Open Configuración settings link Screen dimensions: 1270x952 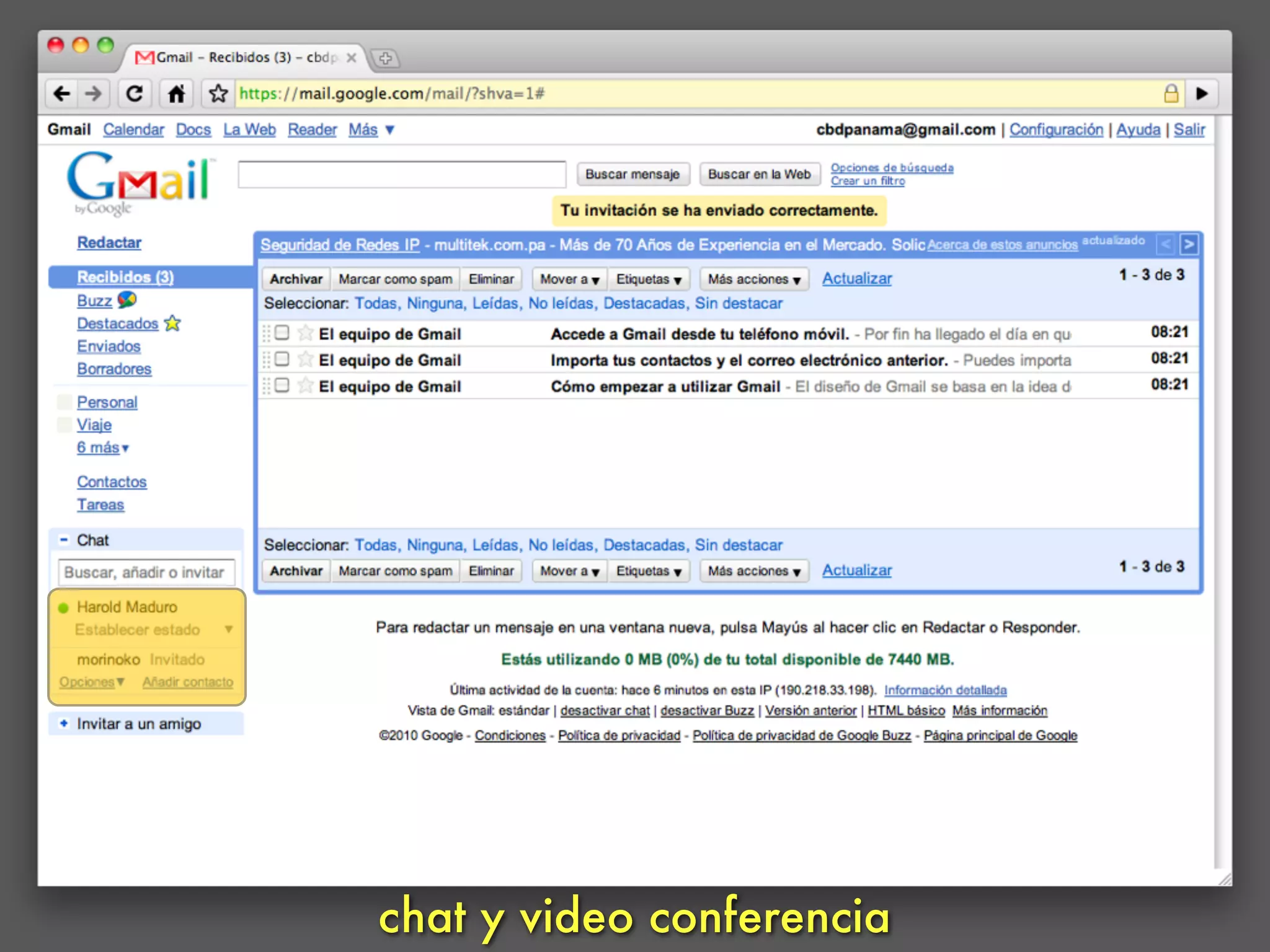[x=1056, y=130]
